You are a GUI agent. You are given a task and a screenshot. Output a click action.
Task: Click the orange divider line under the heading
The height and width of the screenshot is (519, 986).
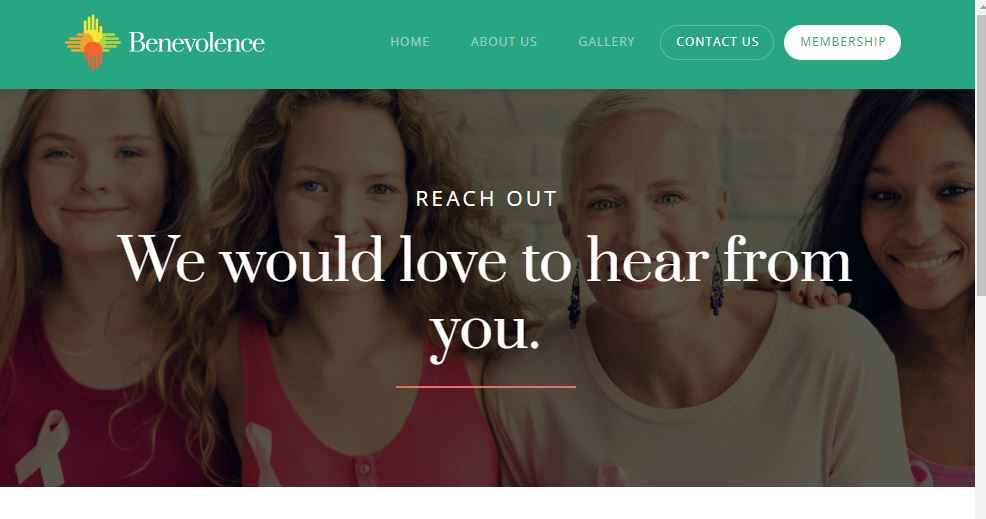pos(485,387)
